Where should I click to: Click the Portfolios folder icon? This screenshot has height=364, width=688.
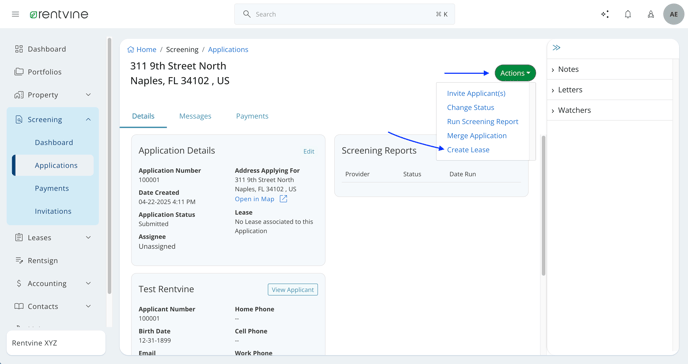18,72
